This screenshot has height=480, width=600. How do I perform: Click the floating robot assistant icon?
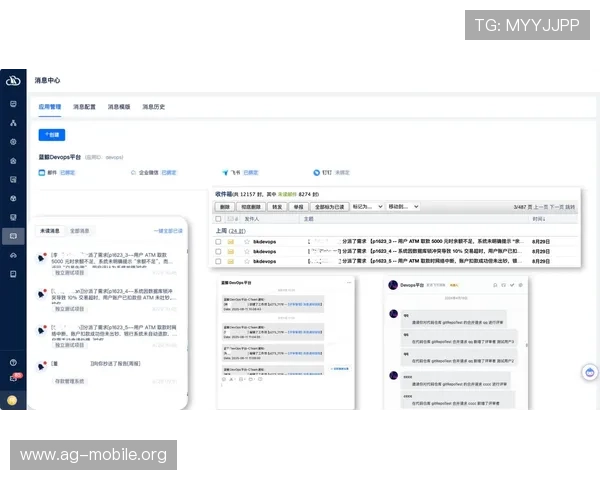[590, 372]
